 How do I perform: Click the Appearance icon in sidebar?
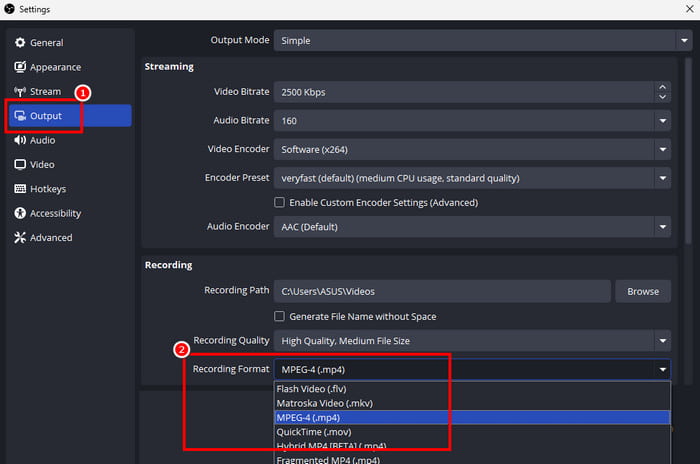click(x=20, y=67)
